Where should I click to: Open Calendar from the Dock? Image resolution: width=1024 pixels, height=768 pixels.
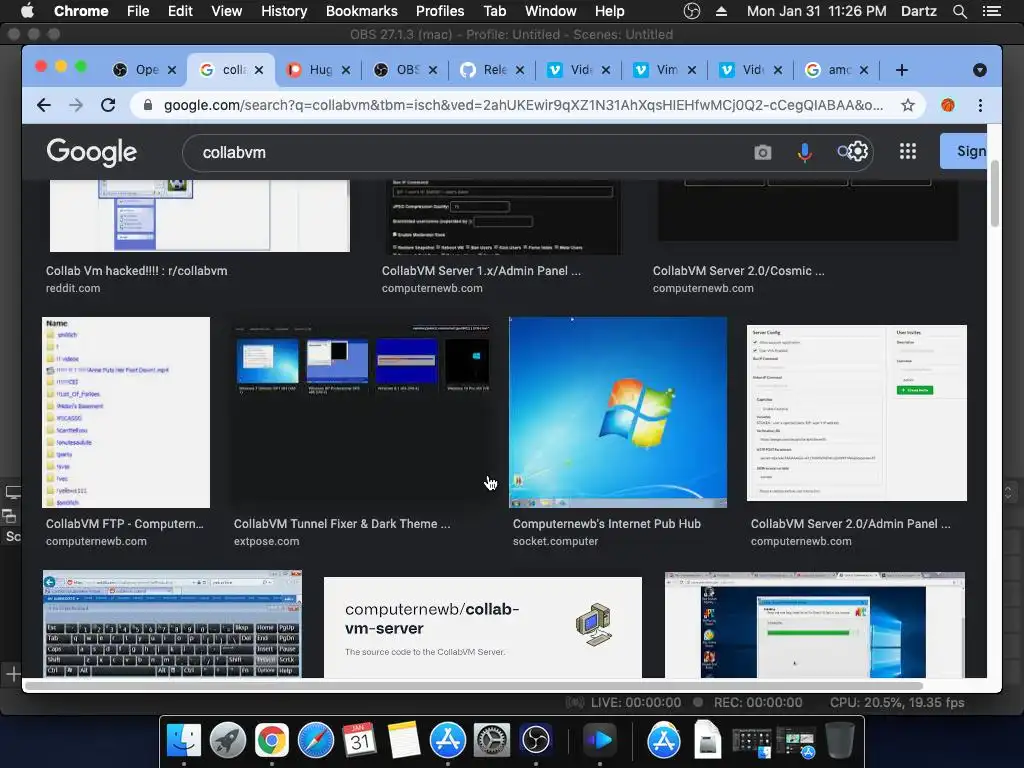click(360, 740)
